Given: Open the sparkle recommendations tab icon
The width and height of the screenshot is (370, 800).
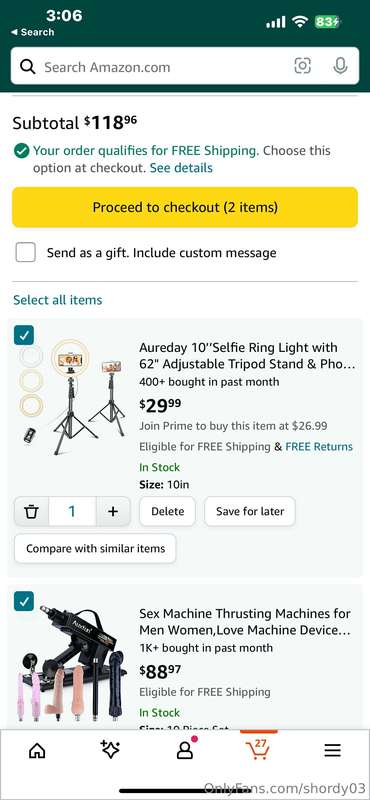Looking at the screenshot, I should (110, 749).
